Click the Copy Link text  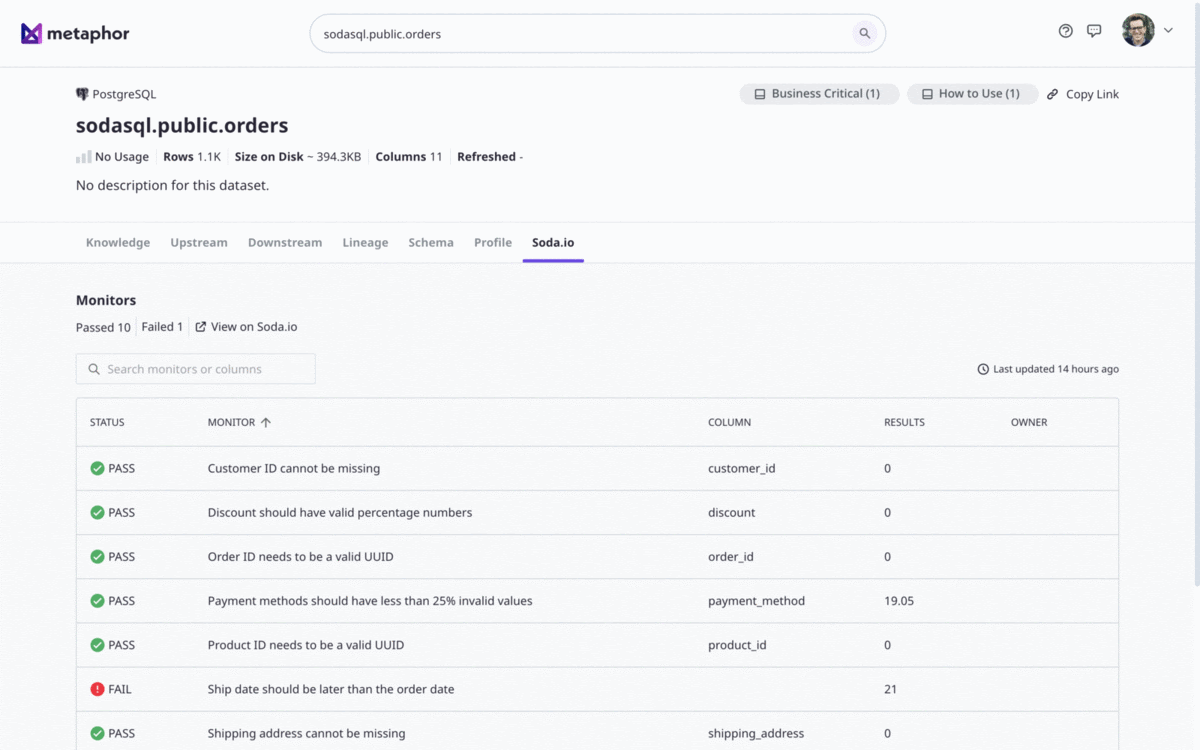[1092, 94]
